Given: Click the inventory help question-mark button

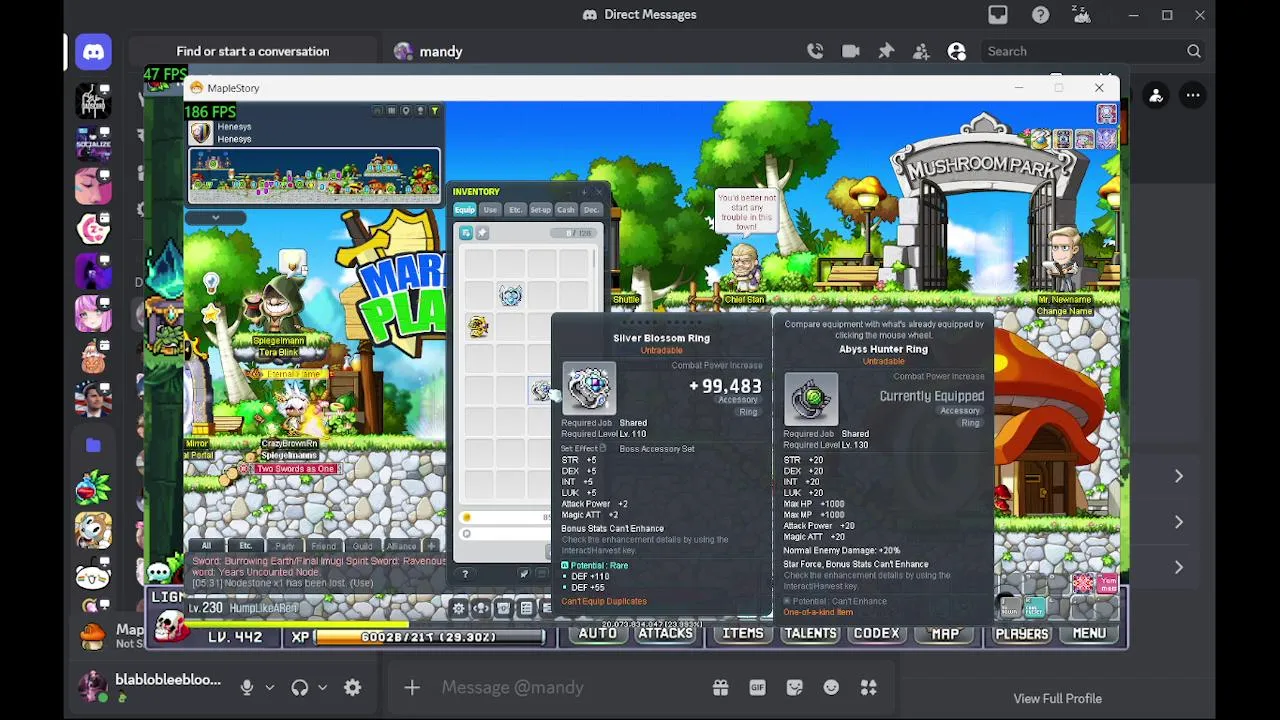Looking at the screenshot, I should 465,574.
